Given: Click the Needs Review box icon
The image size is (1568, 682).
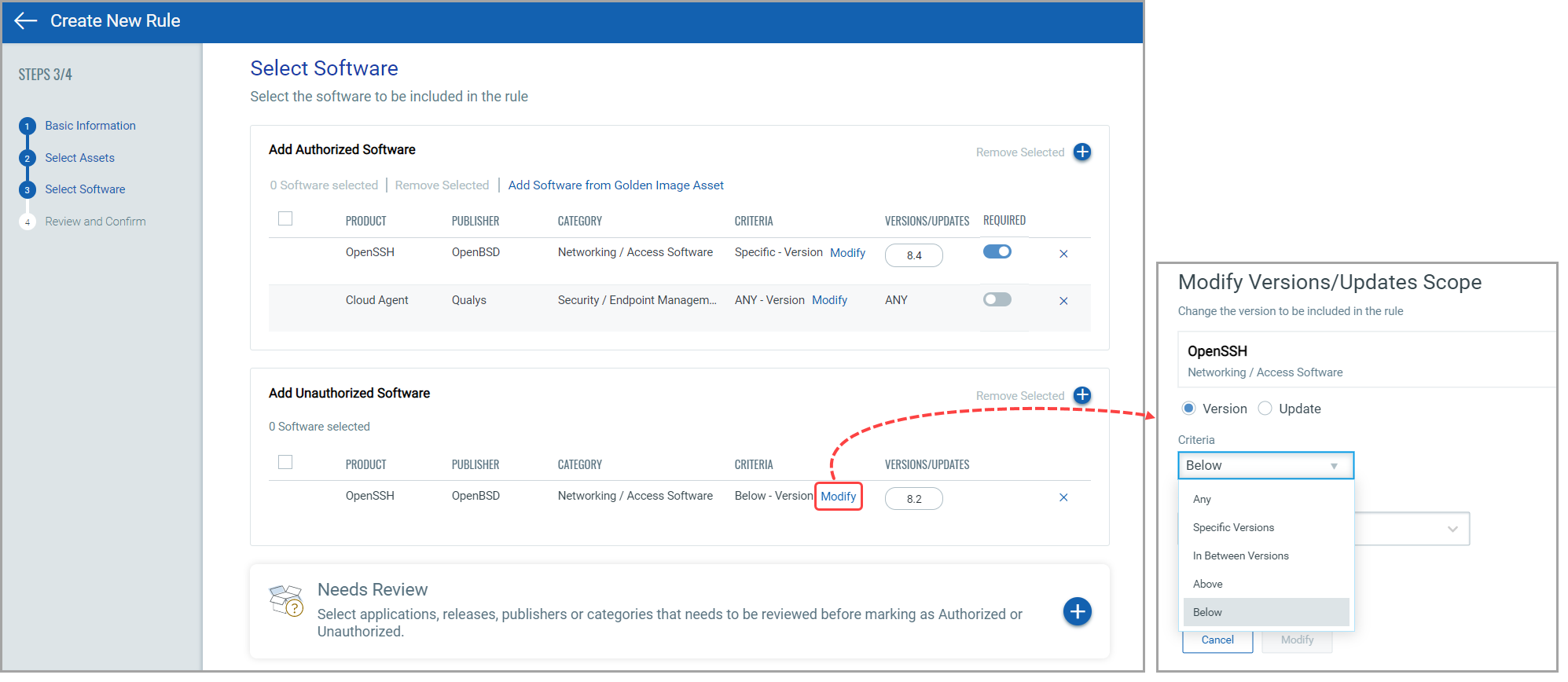Looking at the screenshot, I should point(286,600).
